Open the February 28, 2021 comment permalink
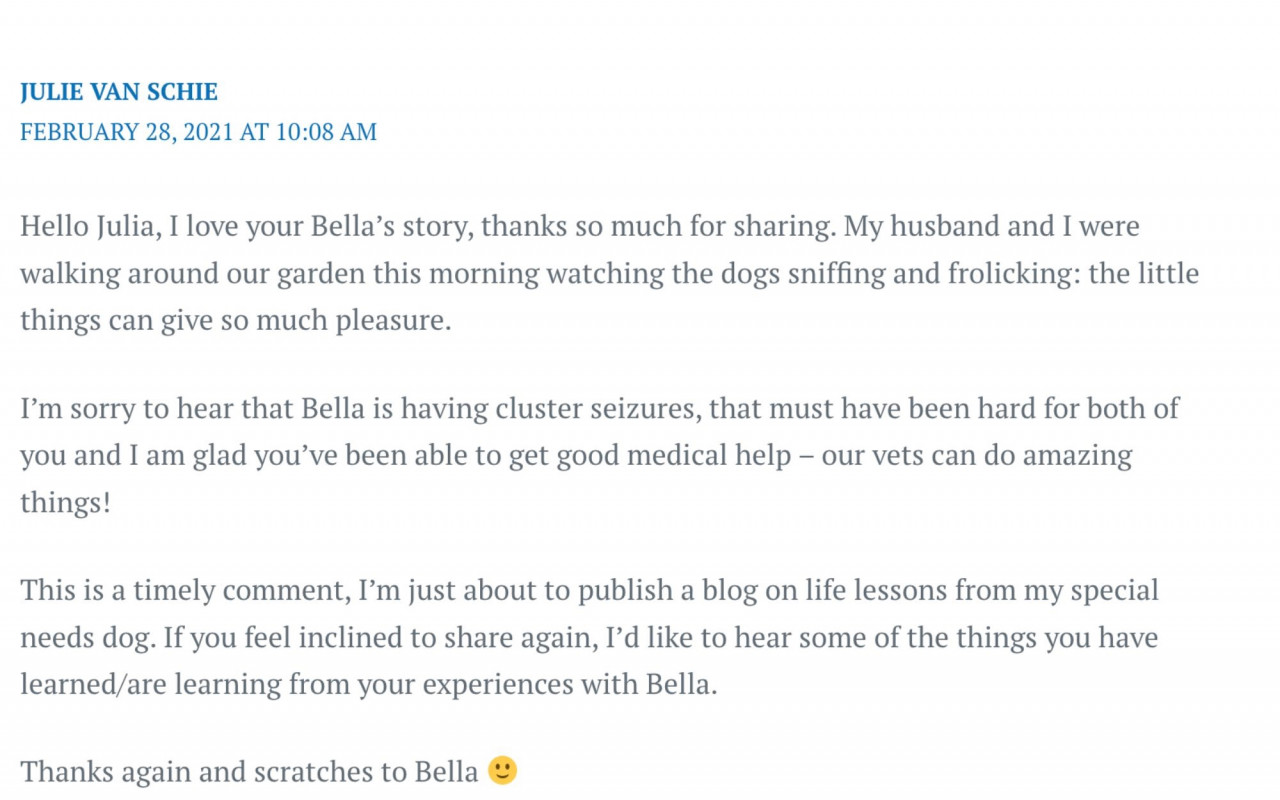The image size is (1280, 800). tap(198, 132)
